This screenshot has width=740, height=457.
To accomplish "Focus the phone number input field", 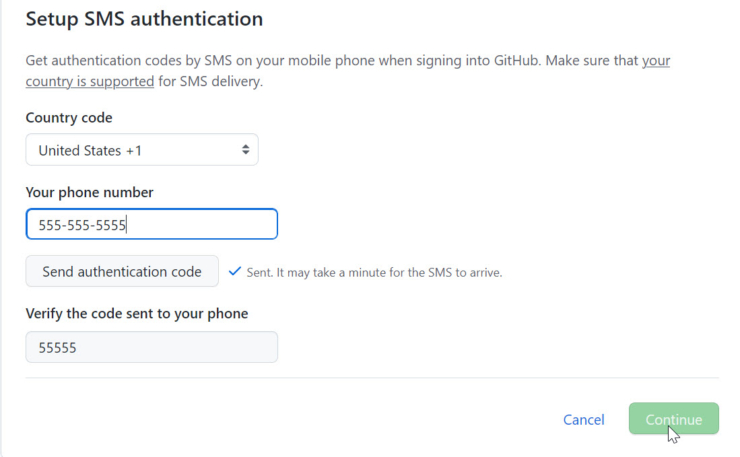I will click(x=200, y=225).
